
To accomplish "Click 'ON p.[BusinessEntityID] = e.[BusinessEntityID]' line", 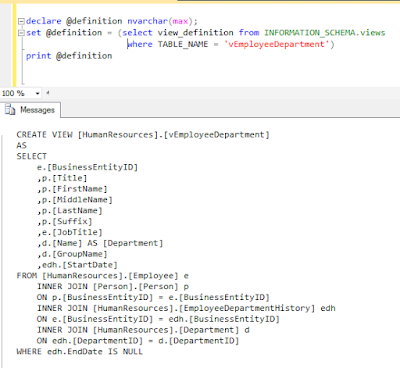I will [x=153, y=297].
